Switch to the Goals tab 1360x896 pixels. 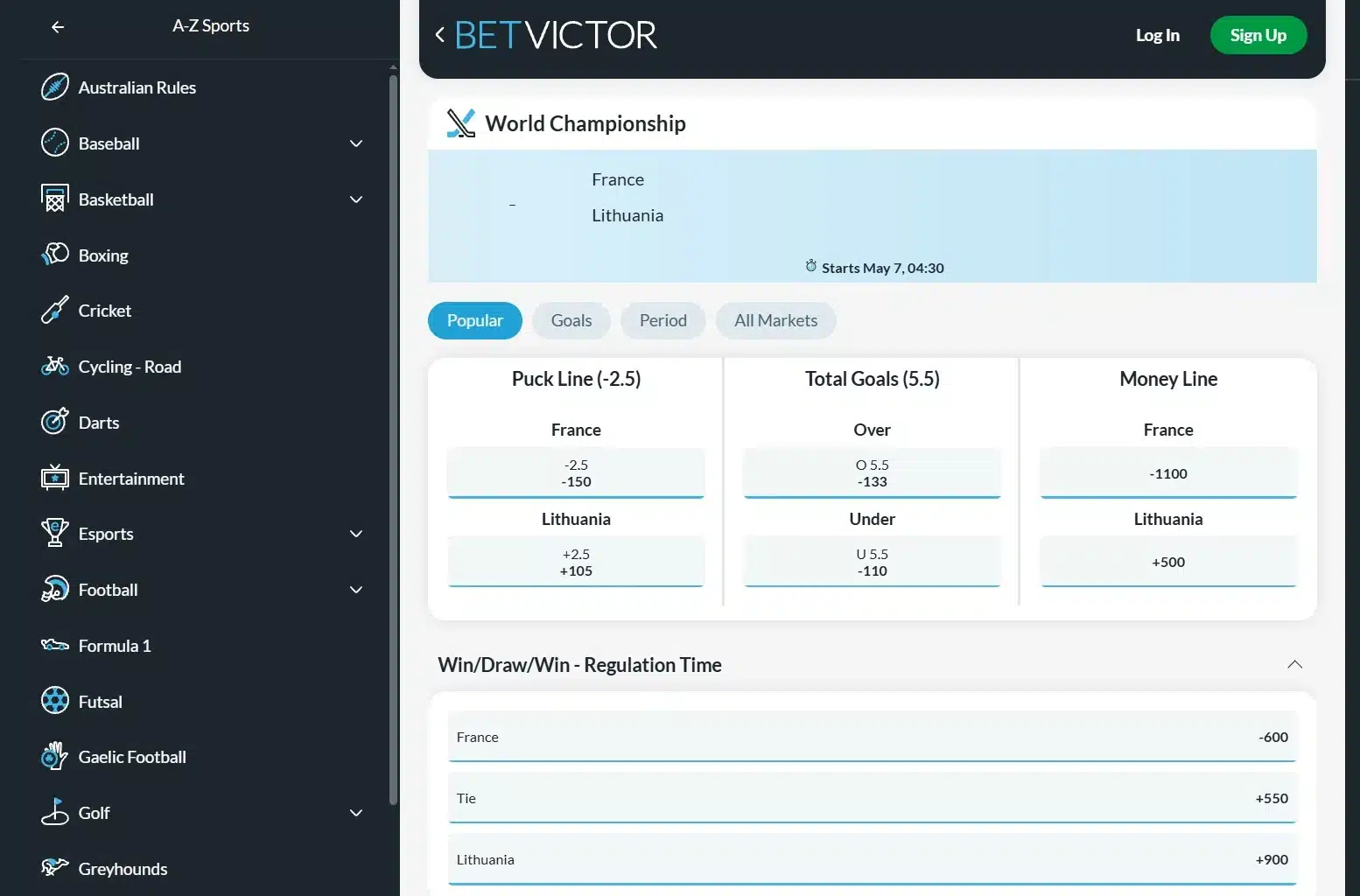point(571,320)
